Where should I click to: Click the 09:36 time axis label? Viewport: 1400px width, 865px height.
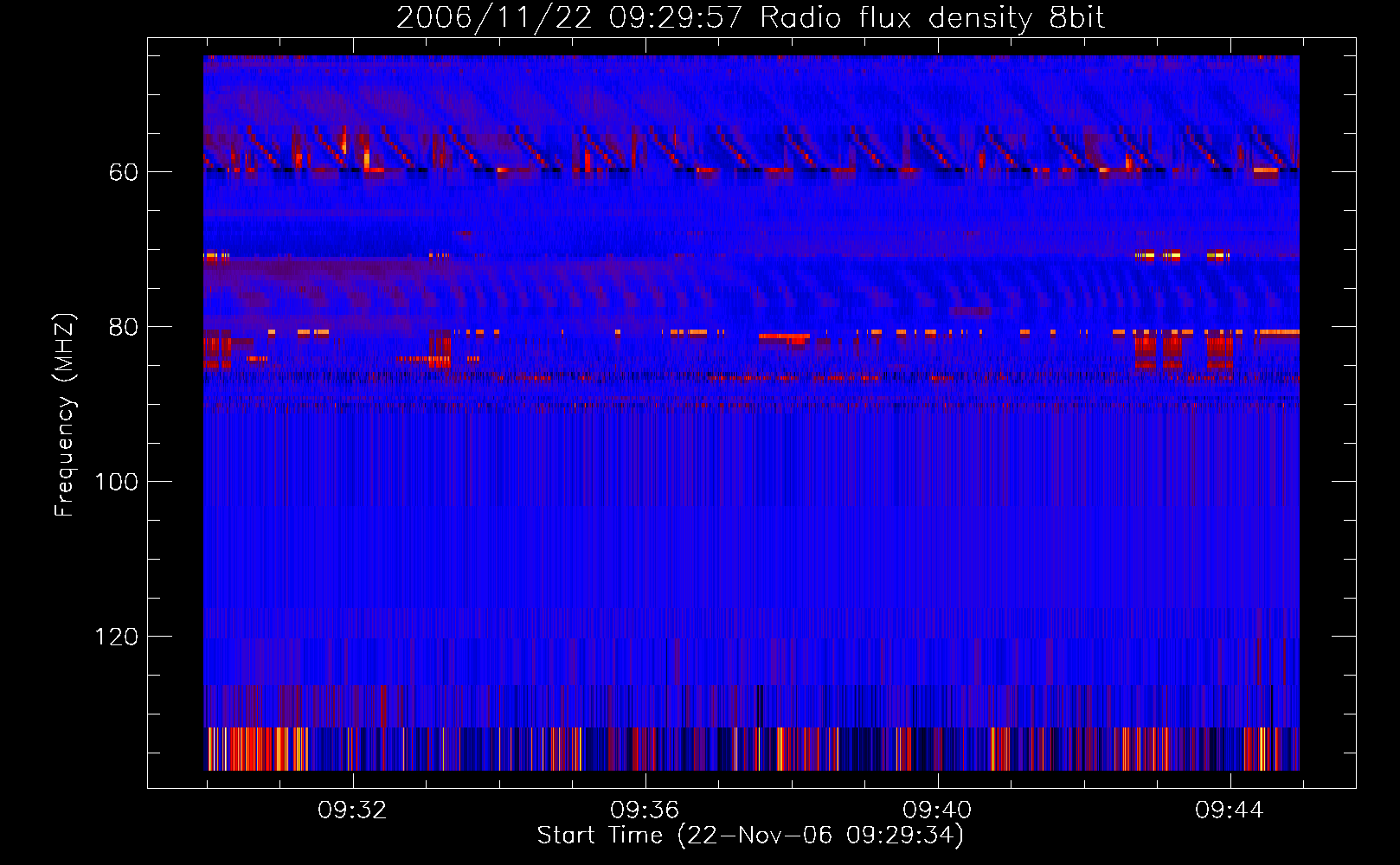(x=645, y=811)
